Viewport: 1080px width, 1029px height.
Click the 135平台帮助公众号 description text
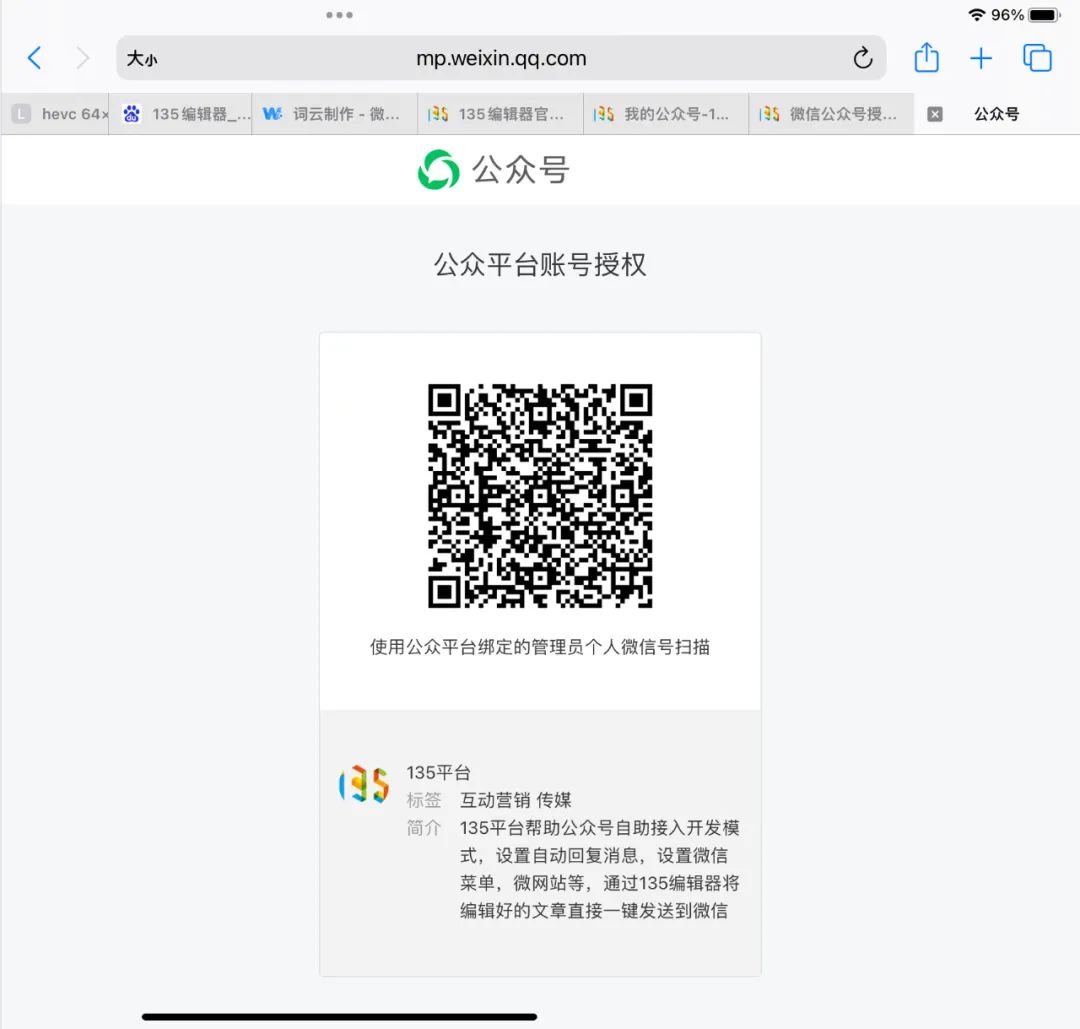(599, 869)
